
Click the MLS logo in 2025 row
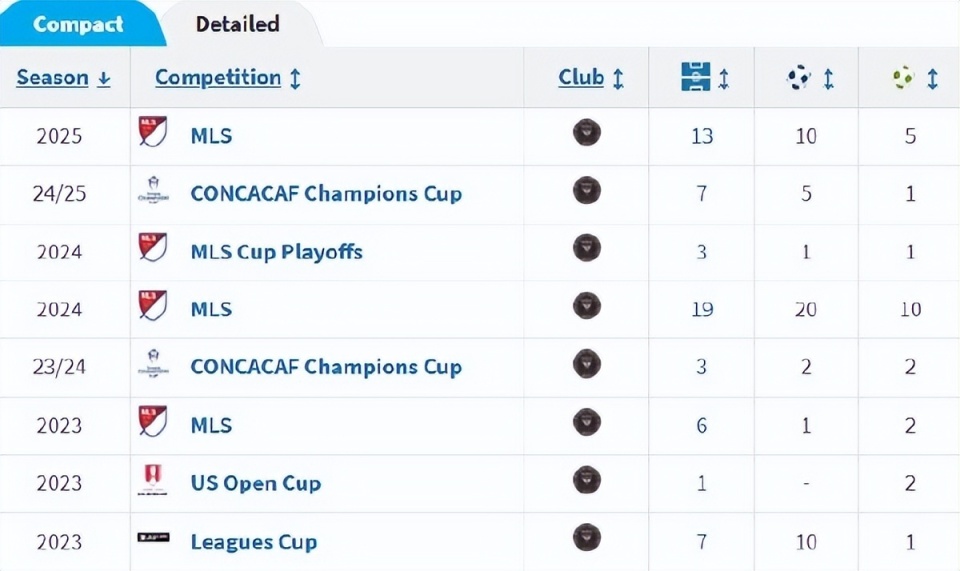[153, 133]
